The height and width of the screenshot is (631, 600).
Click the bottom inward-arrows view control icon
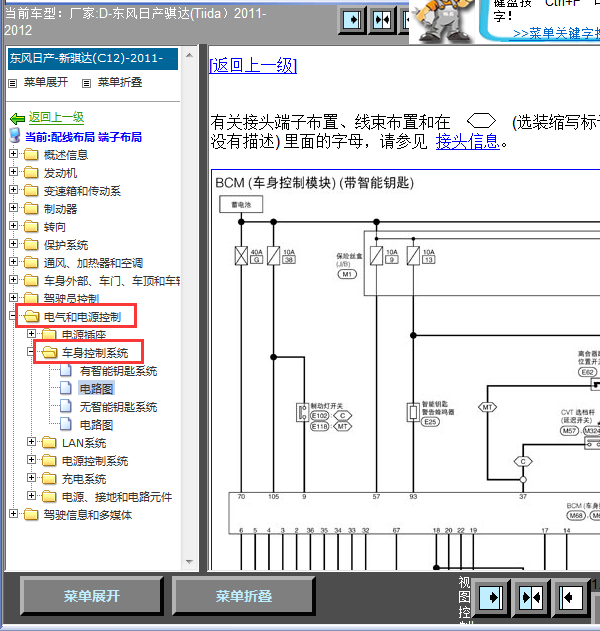(531, 598)
